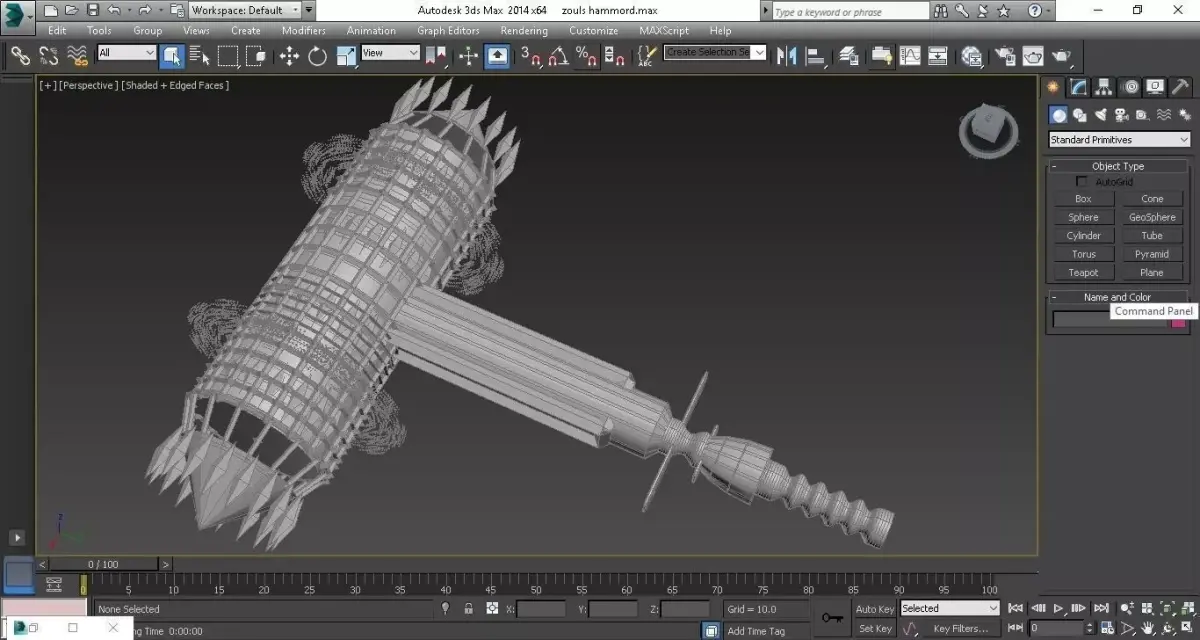Open Rendered Frame Window
The image size is (1200, 640).
click(x=1033, y=56)
